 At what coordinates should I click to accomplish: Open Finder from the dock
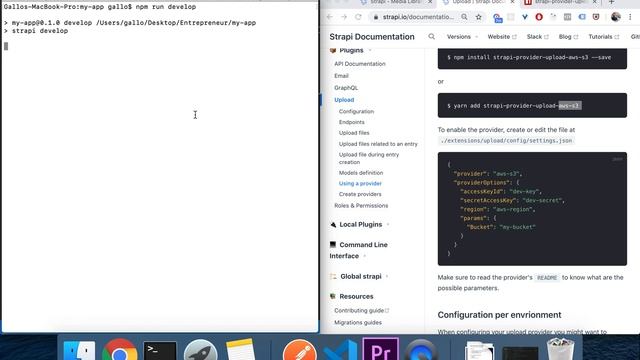(80, 350)
